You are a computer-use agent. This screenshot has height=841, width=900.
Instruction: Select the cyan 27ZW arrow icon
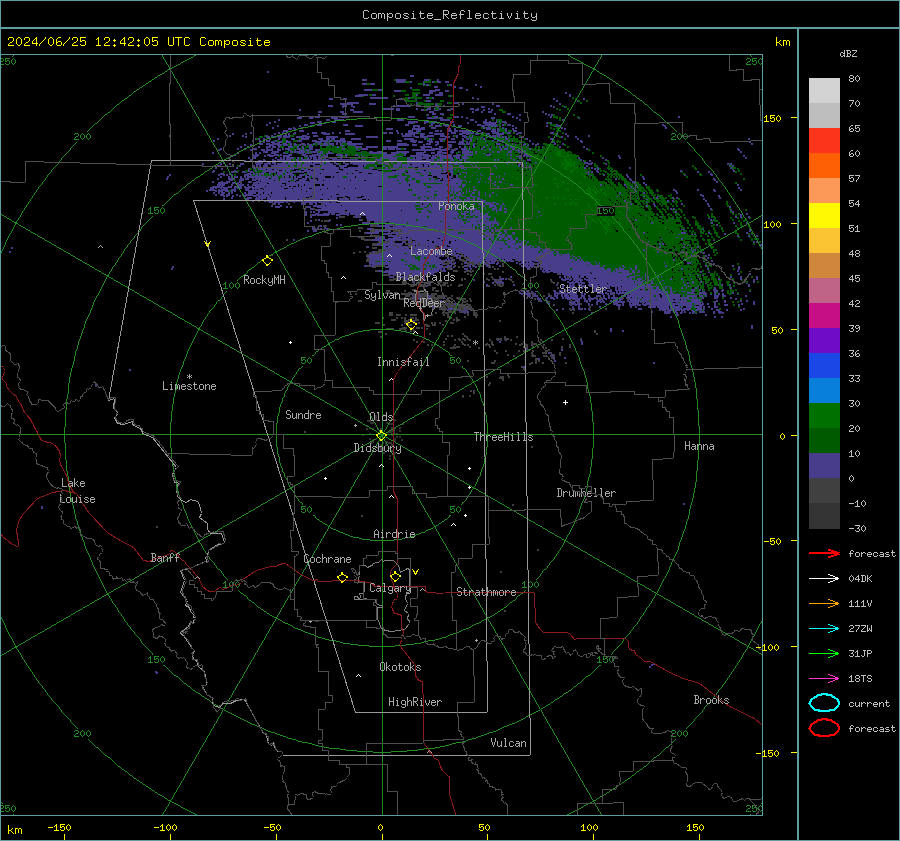pos(824,629)
